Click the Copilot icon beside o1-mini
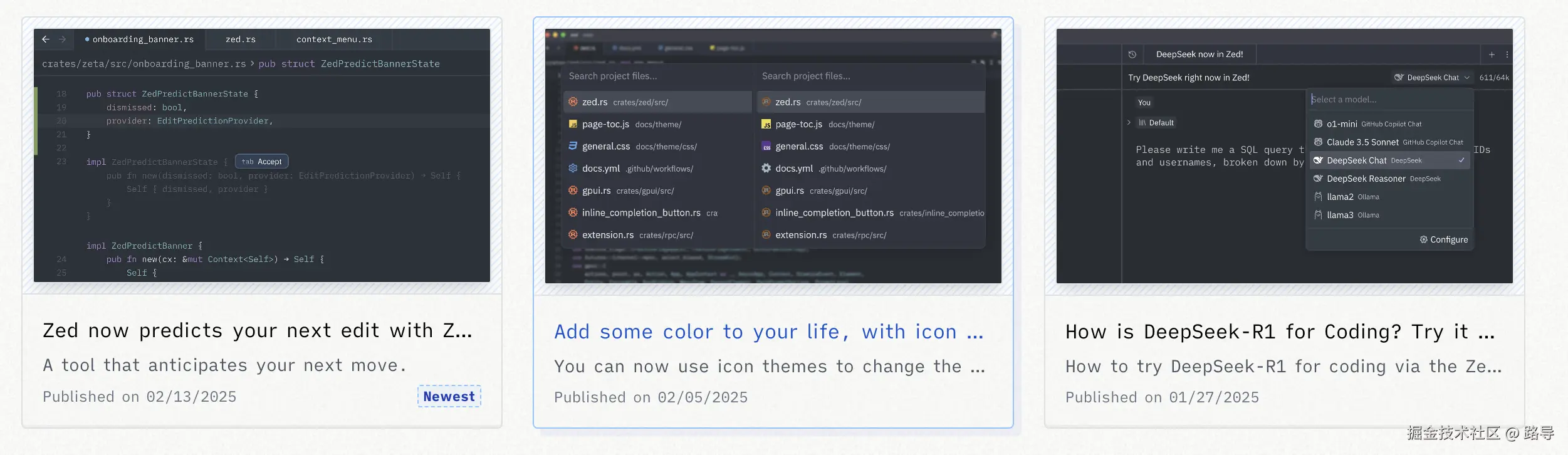 (1318, 124)
